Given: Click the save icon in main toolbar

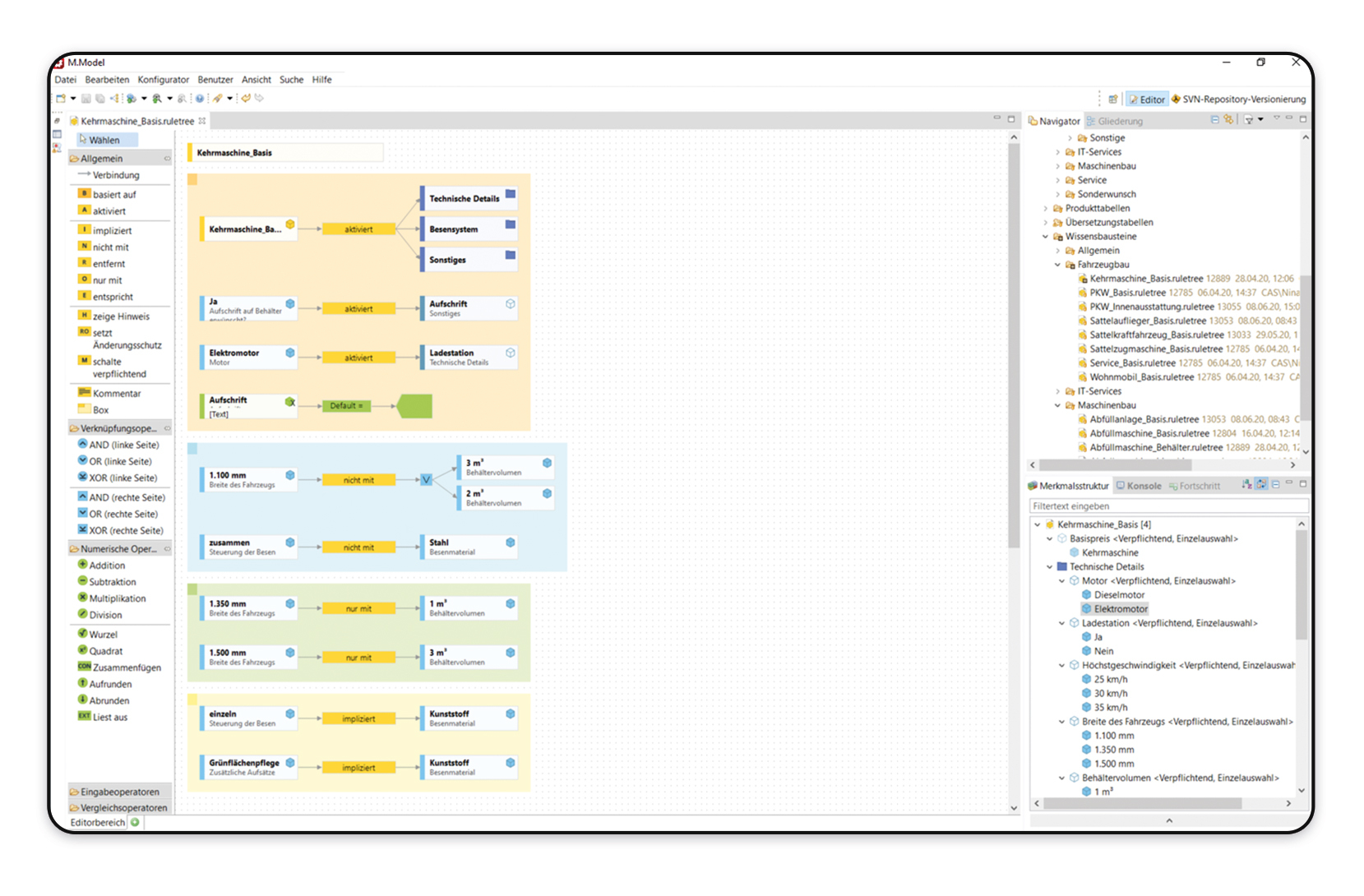Looking at the screenshot, I should [x=86, y=98].
